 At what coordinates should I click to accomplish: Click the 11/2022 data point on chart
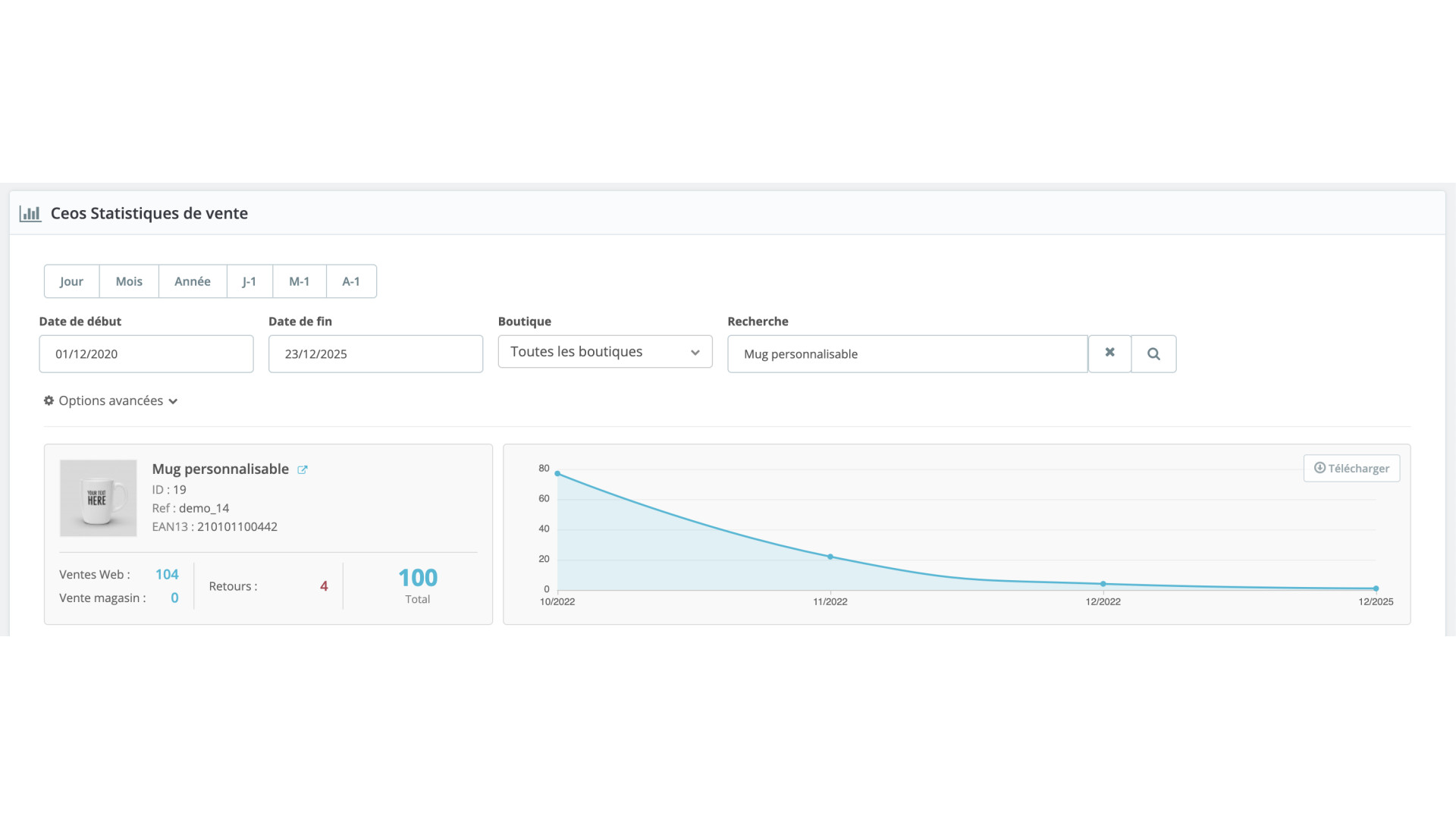click(830, 556)
